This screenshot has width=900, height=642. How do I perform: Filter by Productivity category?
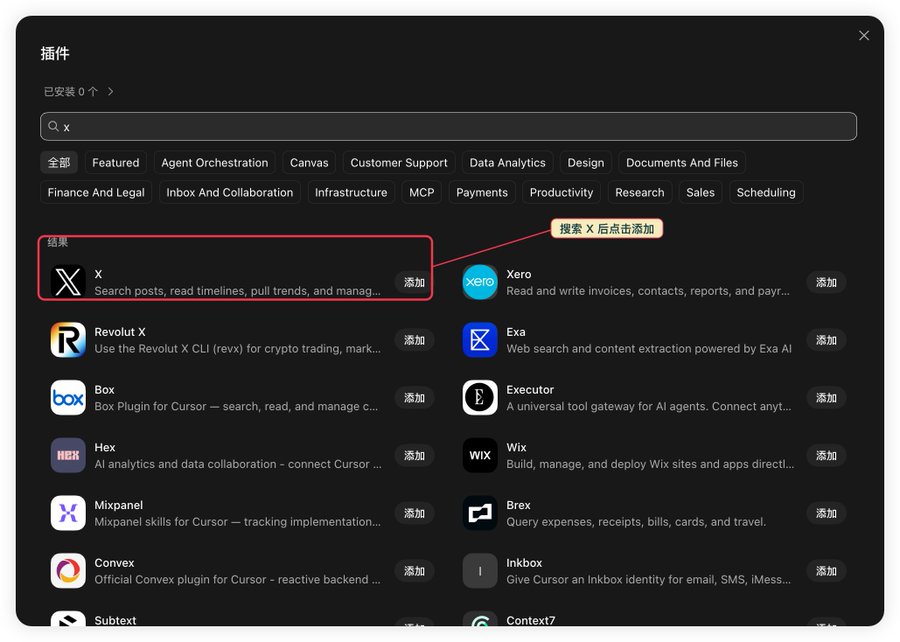click(x=561, y=192)
